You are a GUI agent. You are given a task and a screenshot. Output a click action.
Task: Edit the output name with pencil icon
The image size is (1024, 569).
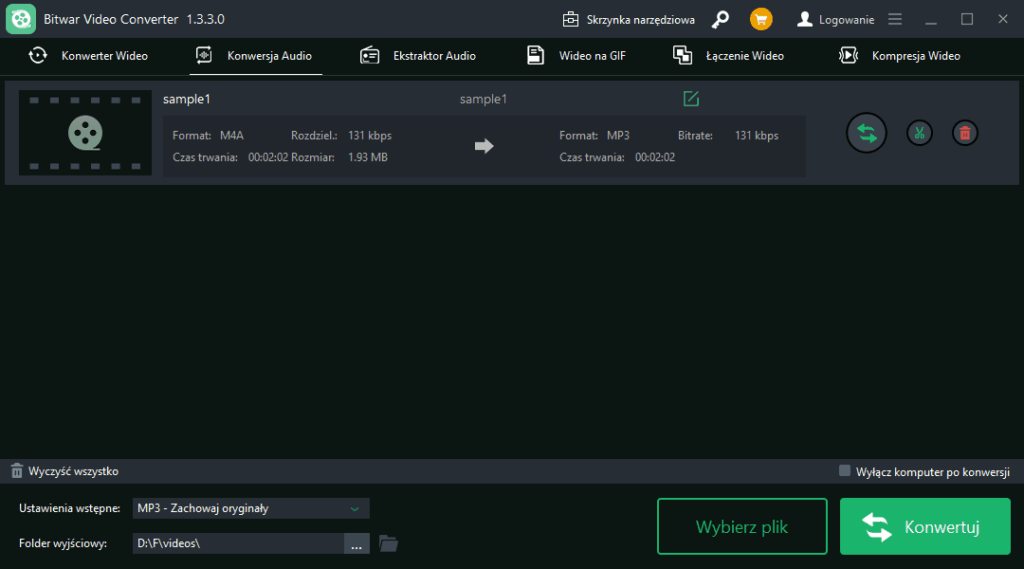pos(691,99)
